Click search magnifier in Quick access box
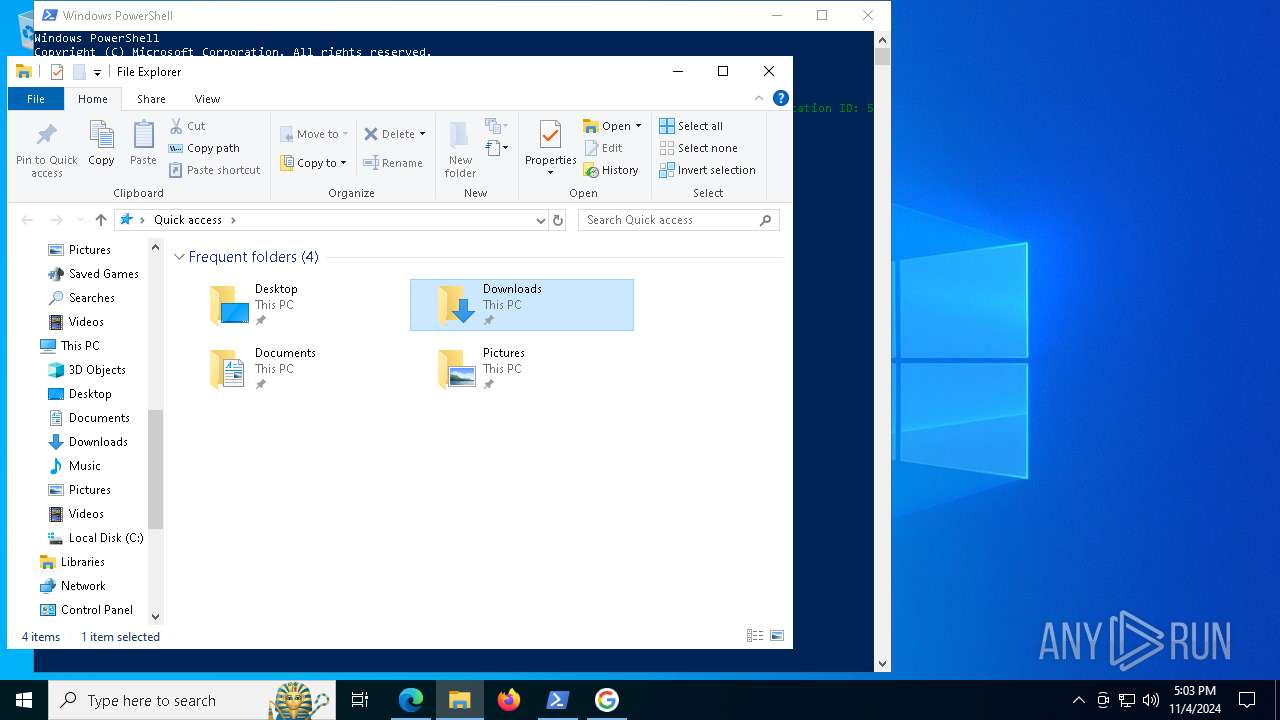Viewport: 1280px width, 720px height. [x=766, y=220]
